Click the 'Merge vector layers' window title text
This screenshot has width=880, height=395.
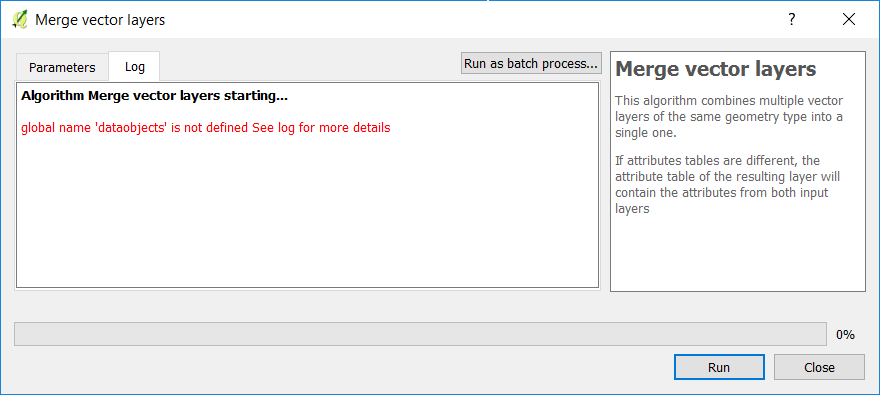(x=100, y=20)
